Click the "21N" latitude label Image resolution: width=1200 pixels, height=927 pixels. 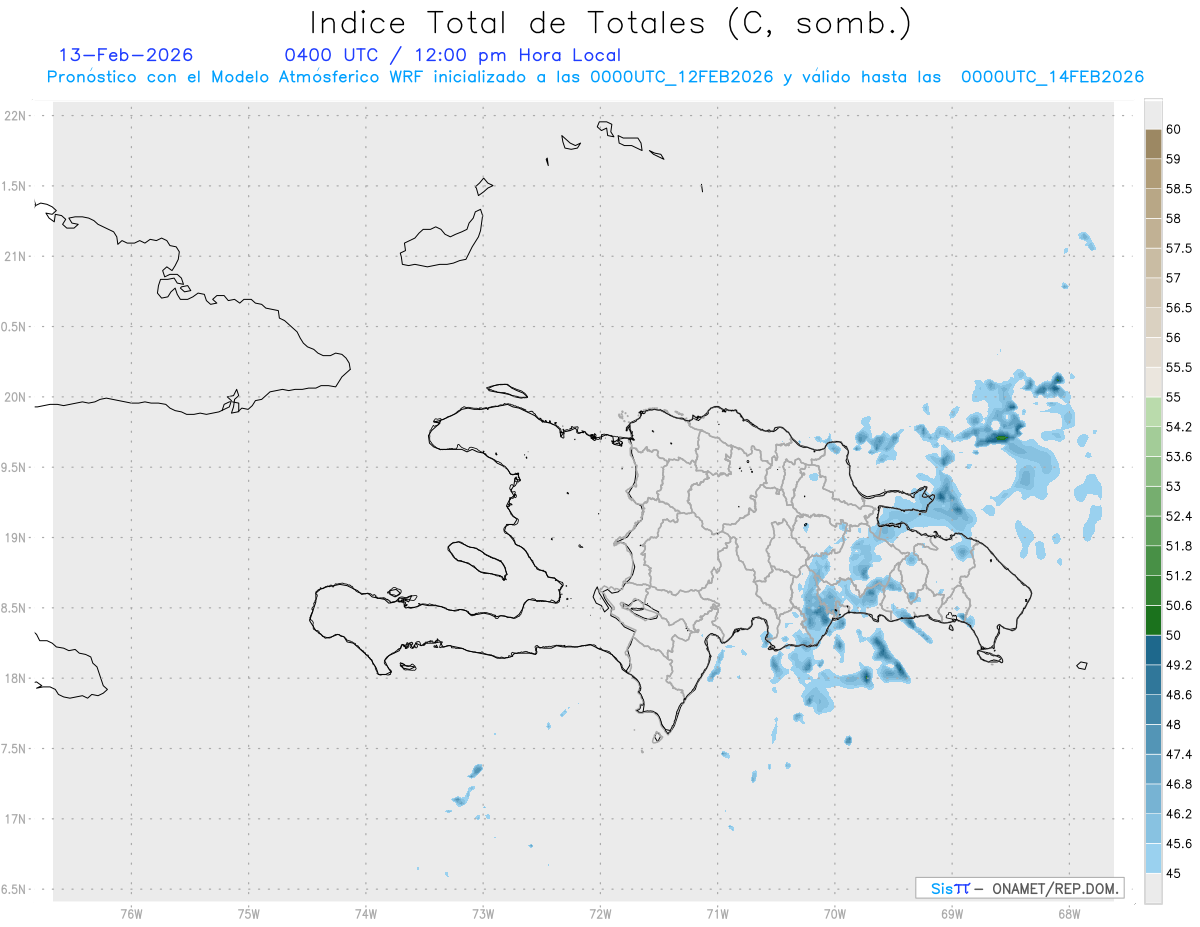click(x=15, y=256)
